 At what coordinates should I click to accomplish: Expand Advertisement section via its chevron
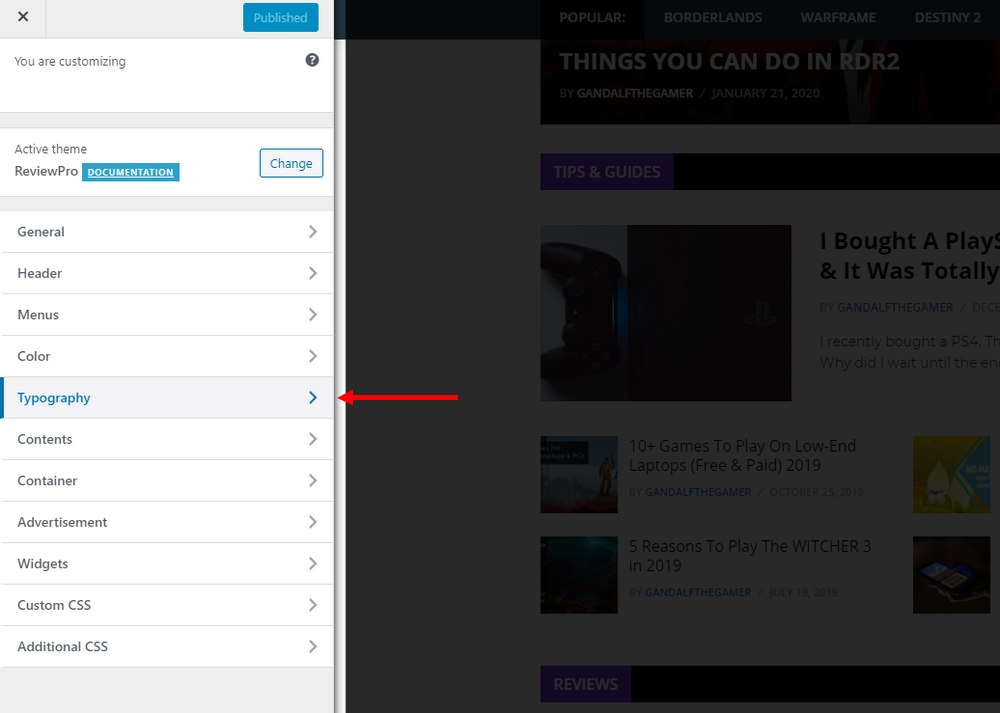(x=312, y=522)
